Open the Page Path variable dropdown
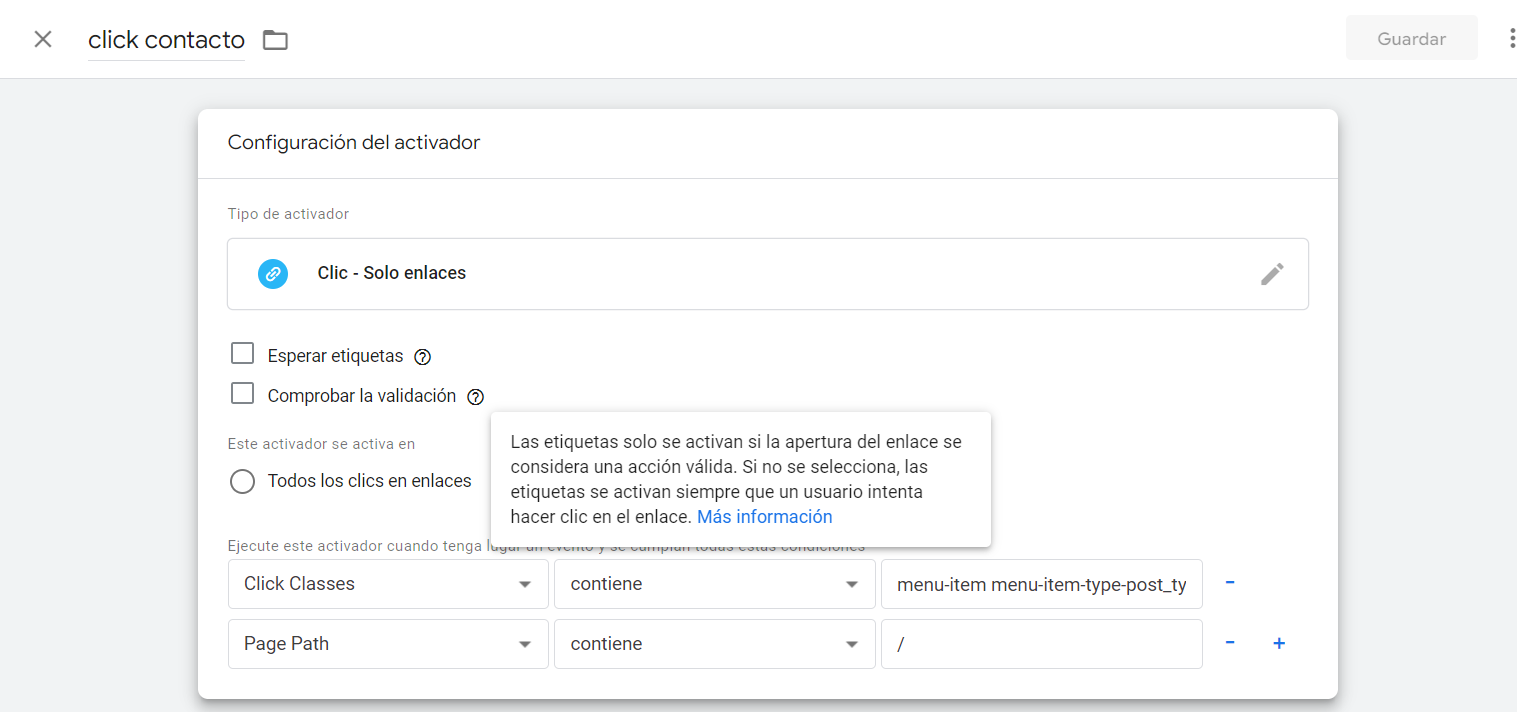Viewport: 1517px width, 712px height. (388, 644)
